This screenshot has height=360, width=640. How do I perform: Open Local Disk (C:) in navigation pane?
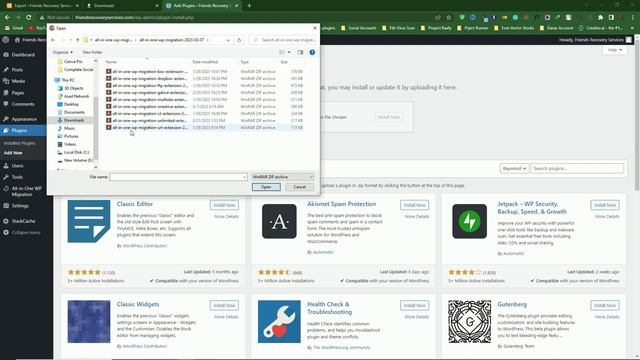(x=76, y=152)
